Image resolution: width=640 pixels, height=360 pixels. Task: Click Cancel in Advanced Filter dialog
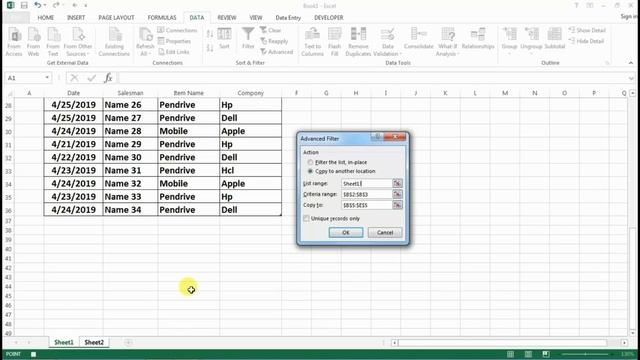pyautogui.click(x=385, y=232)
